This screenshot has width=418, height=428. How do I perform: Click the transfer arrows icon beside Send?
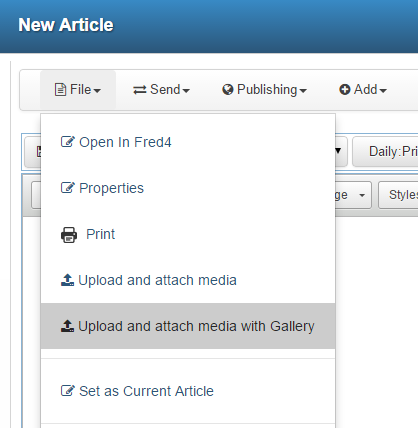[x=140, y=90]
